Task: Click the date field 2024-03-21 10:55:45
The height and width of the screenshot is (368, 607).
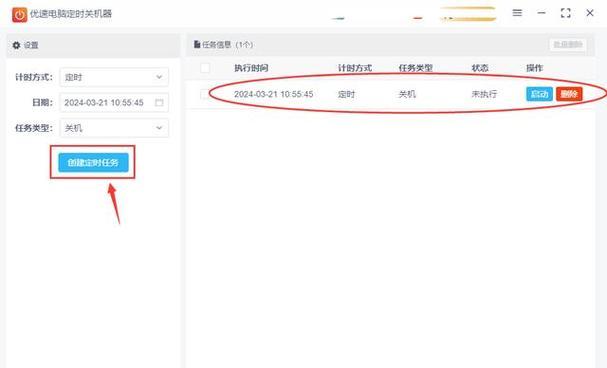Action: coord(114,103)
